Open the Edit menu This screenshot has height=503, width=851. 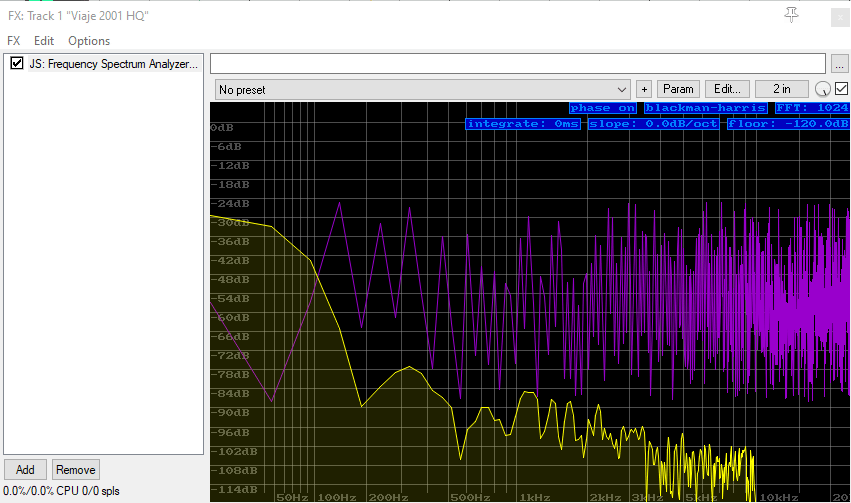[x=43, y=41]
